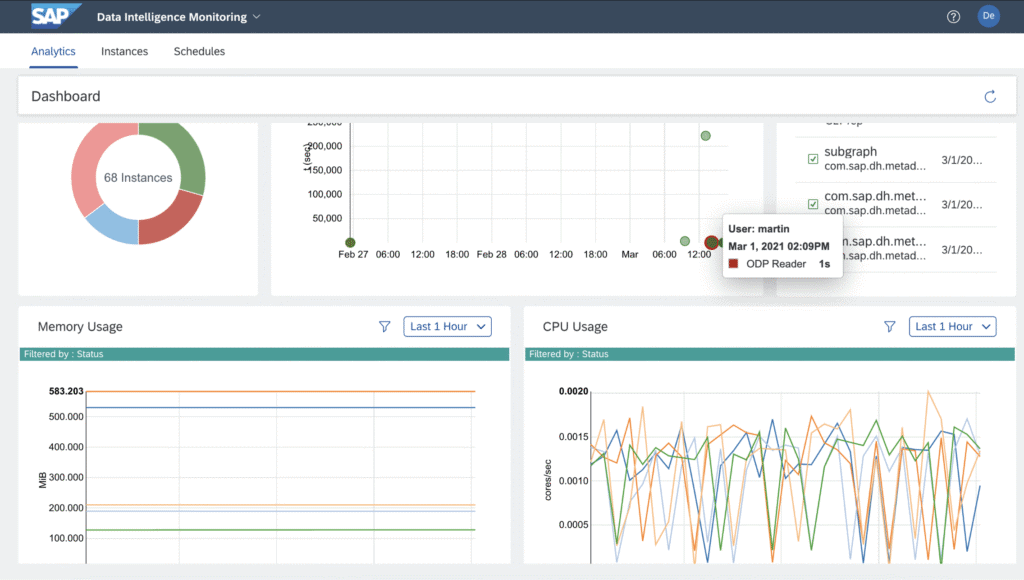Click the filter icon in CPU Usage
Image resolution: width=1024 pixels, height=580 pixels.
click(890, 326)
